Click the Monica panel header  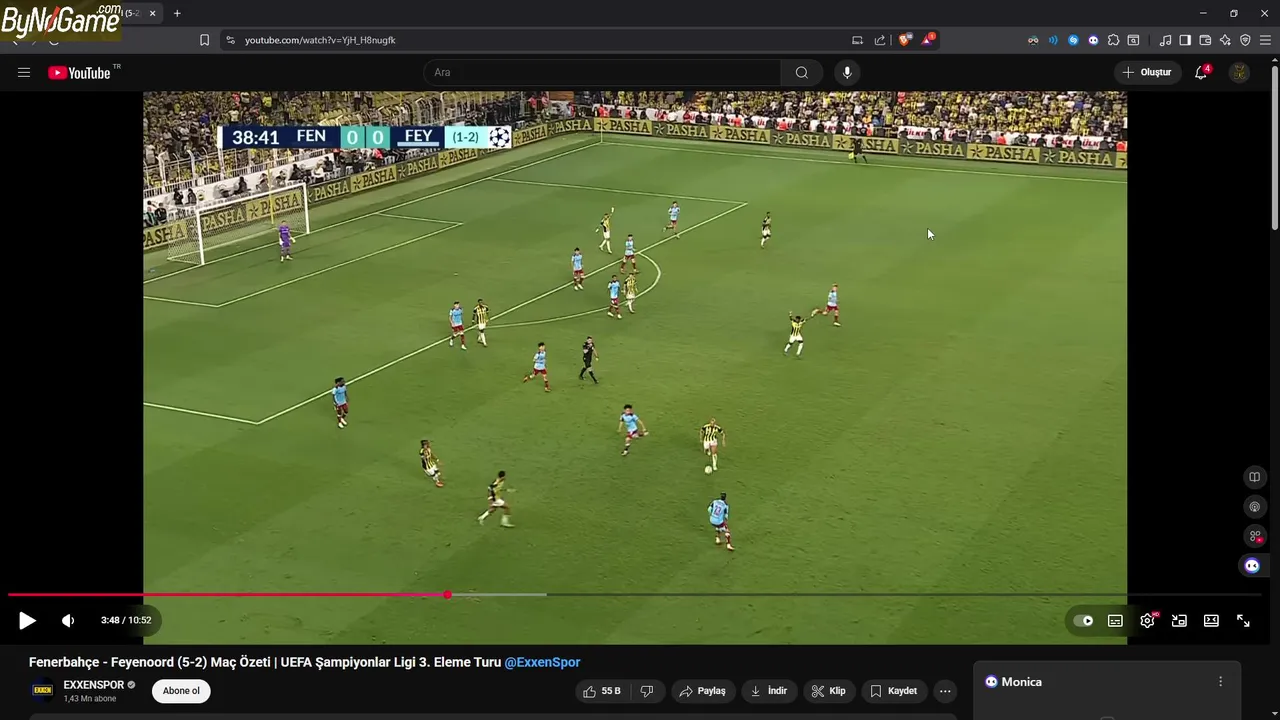1013,682
